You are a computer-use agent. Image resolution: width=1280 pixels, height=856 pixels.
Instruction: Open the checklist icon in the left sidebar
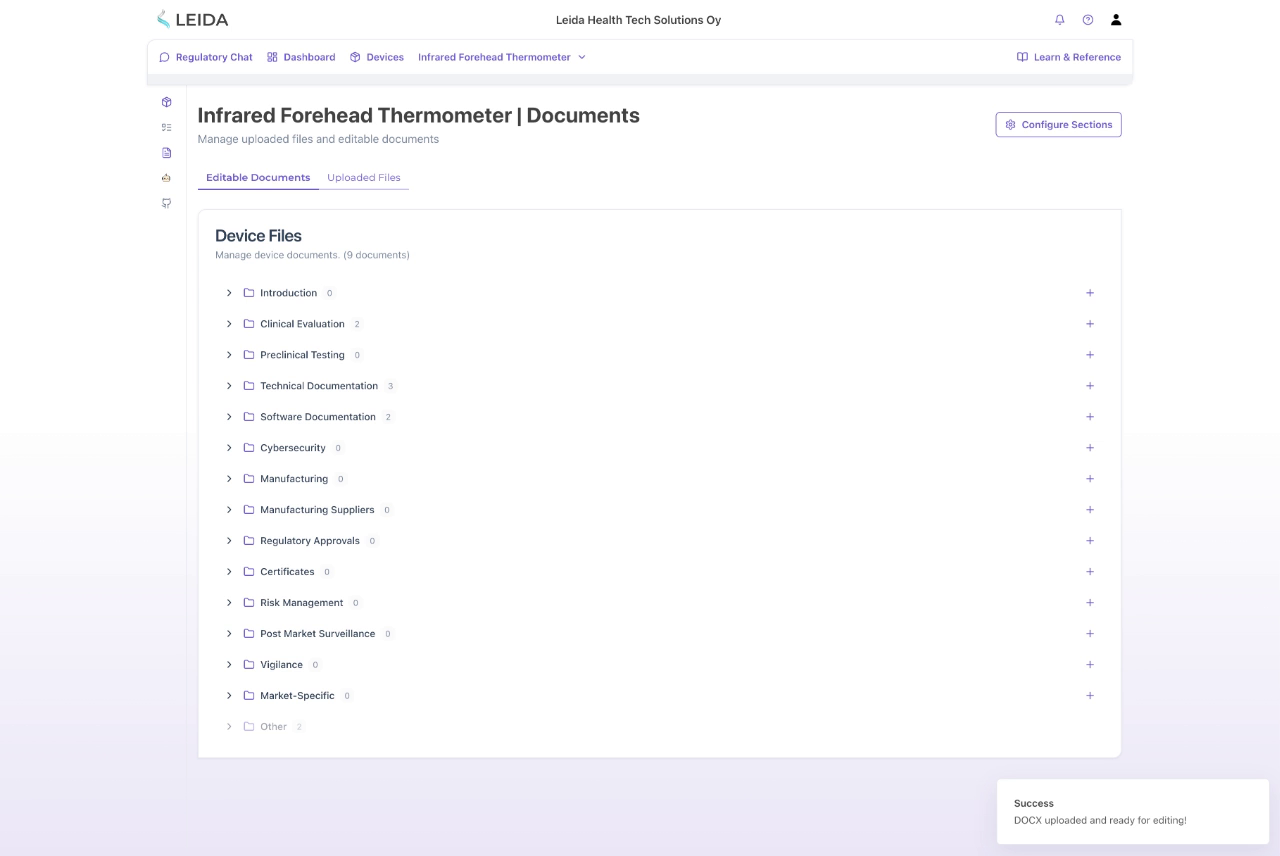[166, 127]
